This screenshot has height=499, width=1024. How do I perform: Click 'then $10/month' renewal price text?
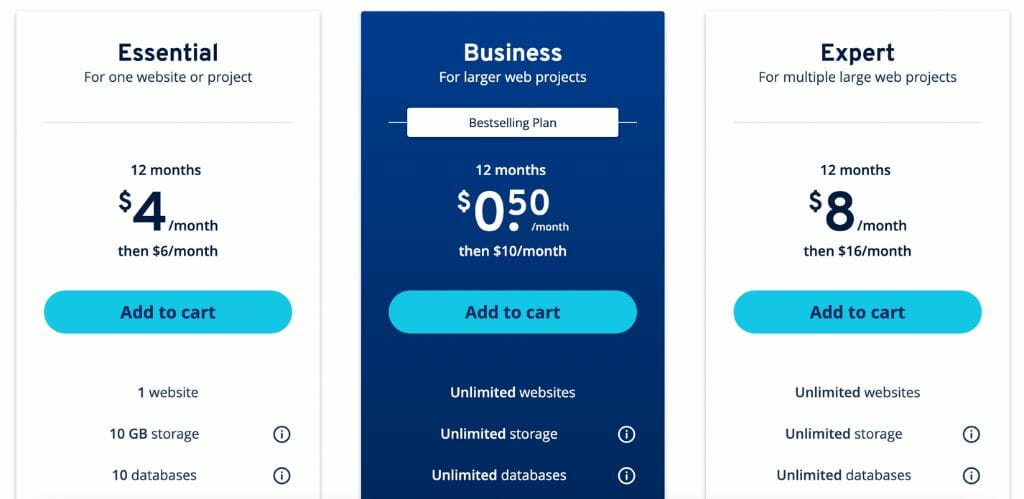tap(513, 251)
